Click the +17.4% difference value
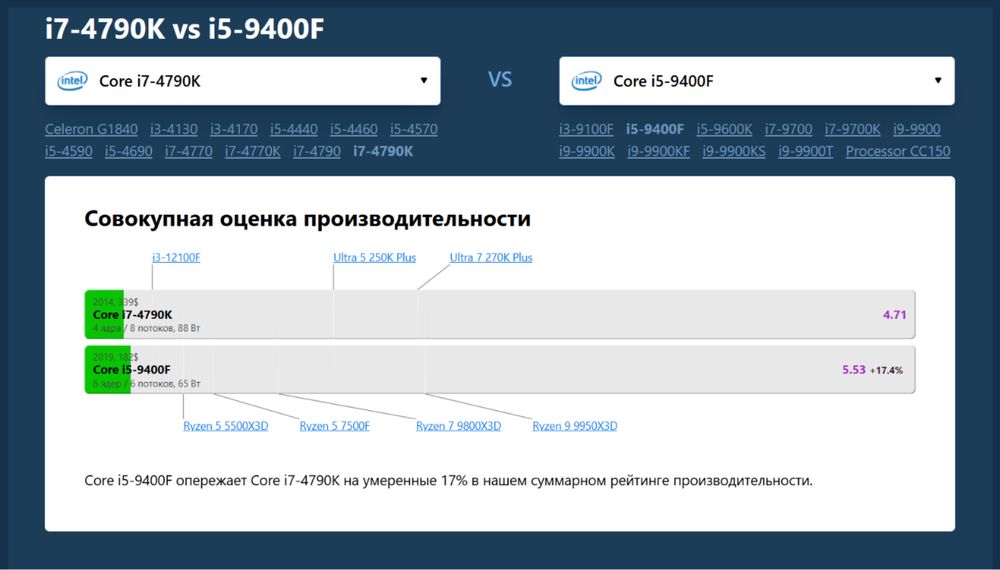Viewport: 1000px width, 570px height. pos(886,370)
